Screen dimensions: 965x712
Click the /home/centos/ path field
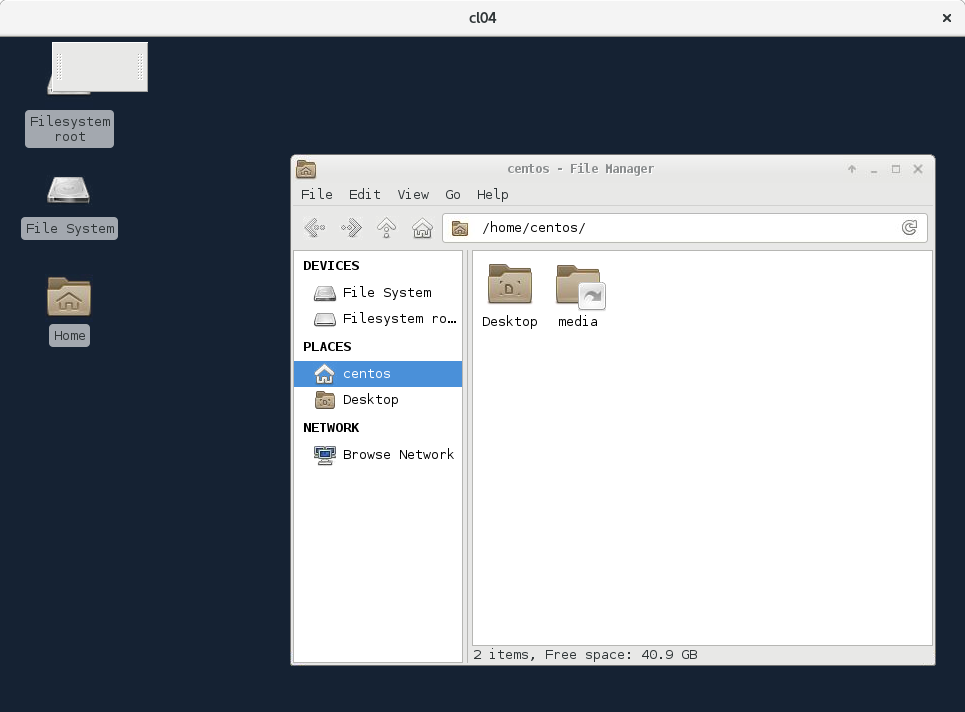(x=684, y=228)
